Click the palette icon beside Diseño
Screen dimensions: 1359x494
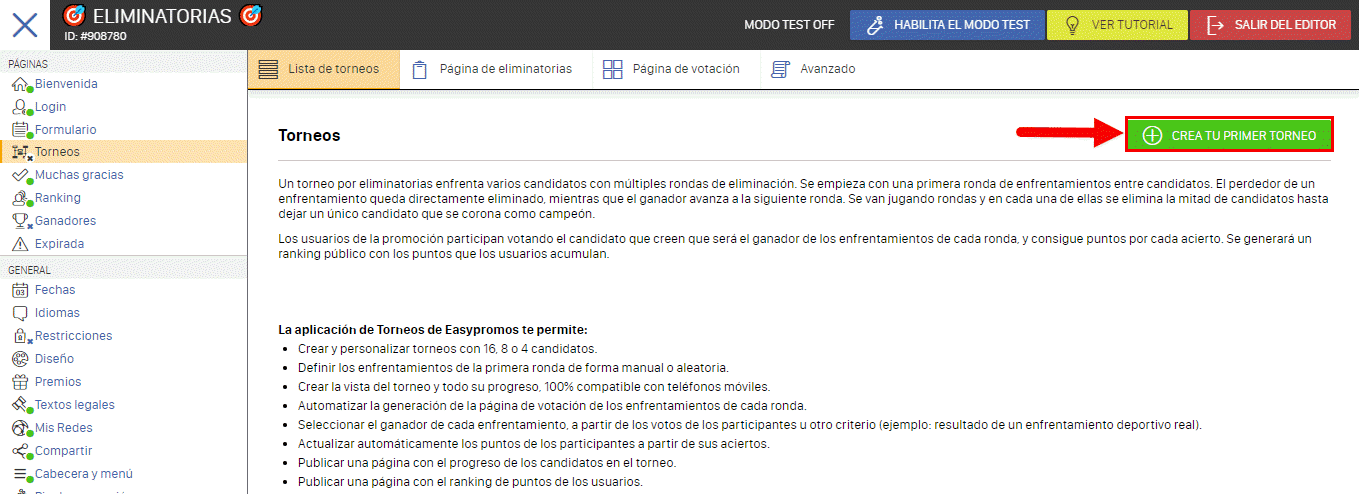(x=20, y=359)
